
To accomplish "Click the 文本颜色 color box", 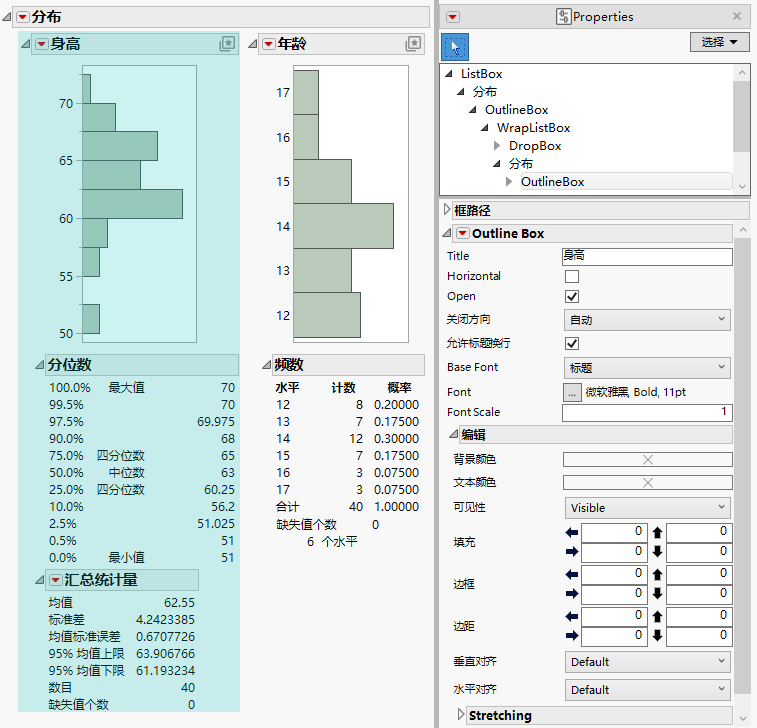I will [647, 483].
